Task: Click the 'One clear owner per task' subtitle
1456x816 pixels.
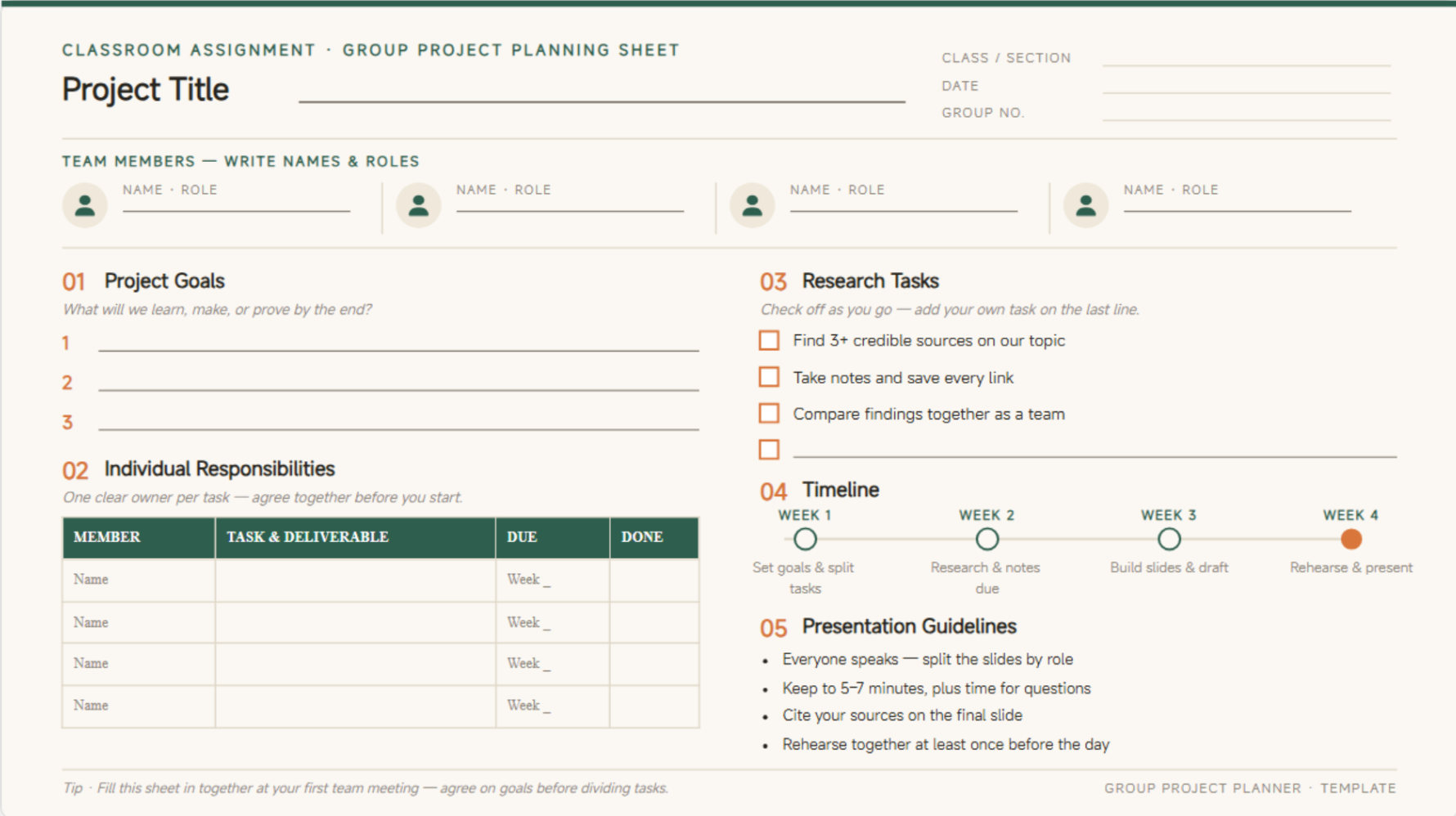Action: 263,498
